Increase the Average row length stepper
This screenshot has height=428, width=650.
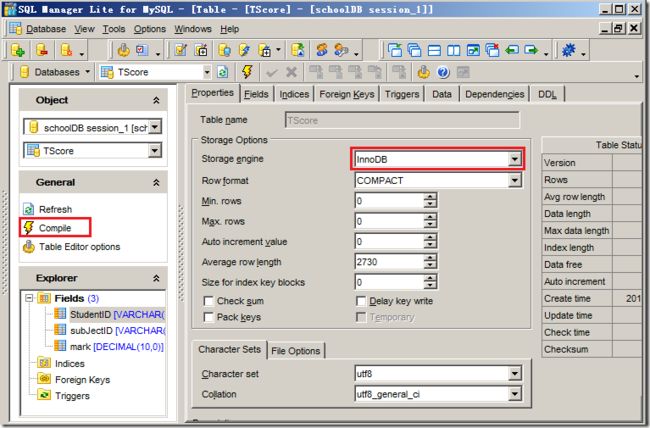pos(430,258)
